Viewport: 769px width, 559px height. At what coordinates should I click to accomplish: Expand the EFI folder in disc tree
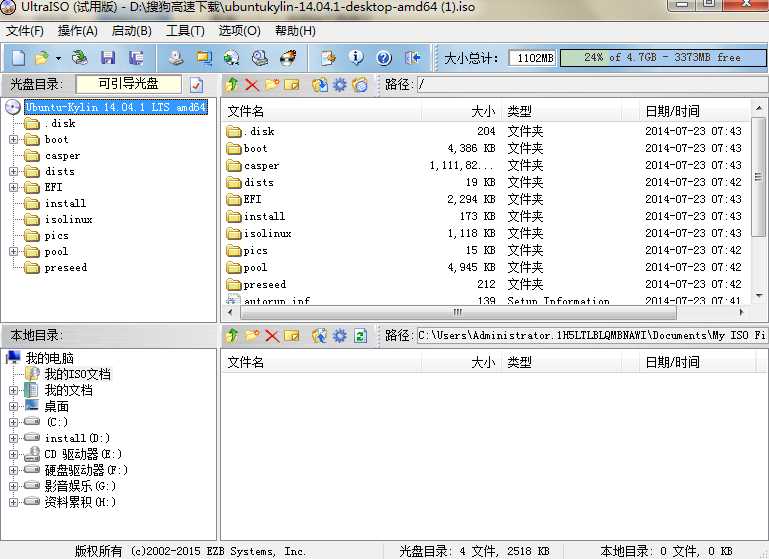(13, 187)
